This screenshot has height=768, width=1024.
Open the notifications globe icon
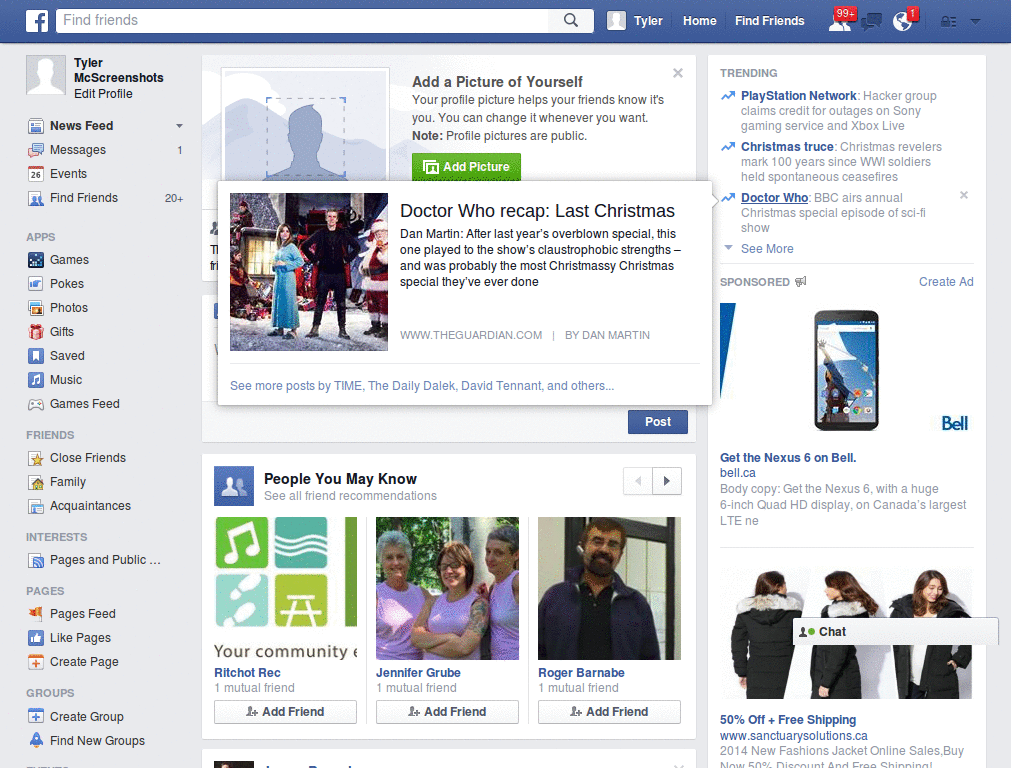(903, 22)
